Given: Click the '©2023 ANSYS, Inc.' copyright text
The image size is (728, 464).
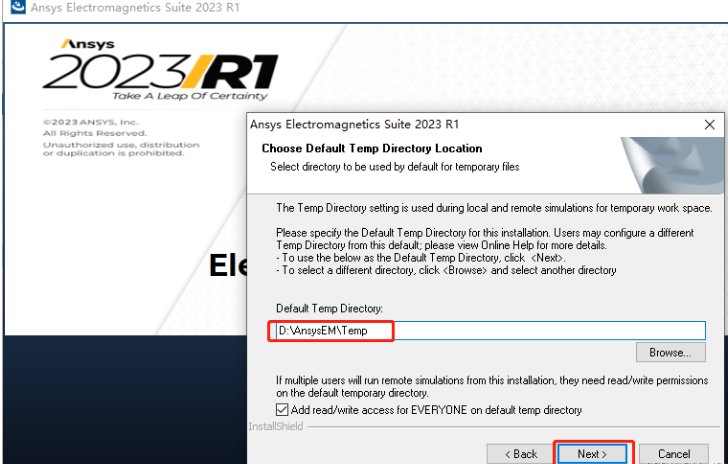Looking at the screenshot, I should pos(91,123).
